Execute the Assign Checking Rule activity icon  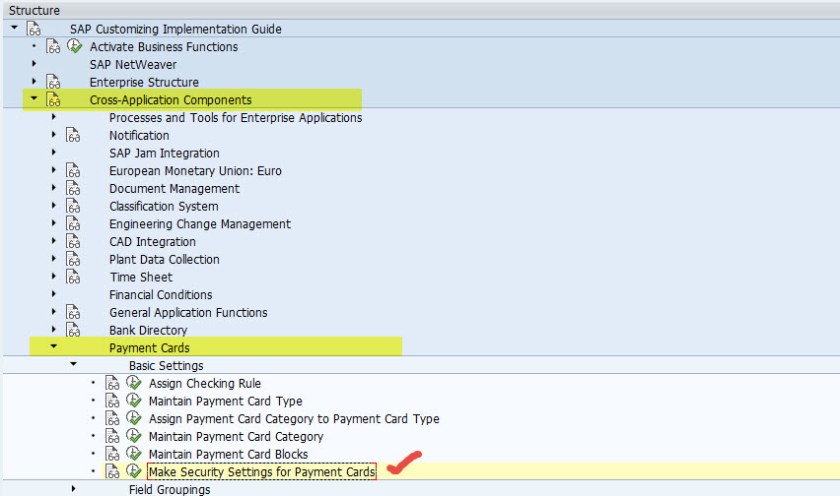tap(133, 382)
